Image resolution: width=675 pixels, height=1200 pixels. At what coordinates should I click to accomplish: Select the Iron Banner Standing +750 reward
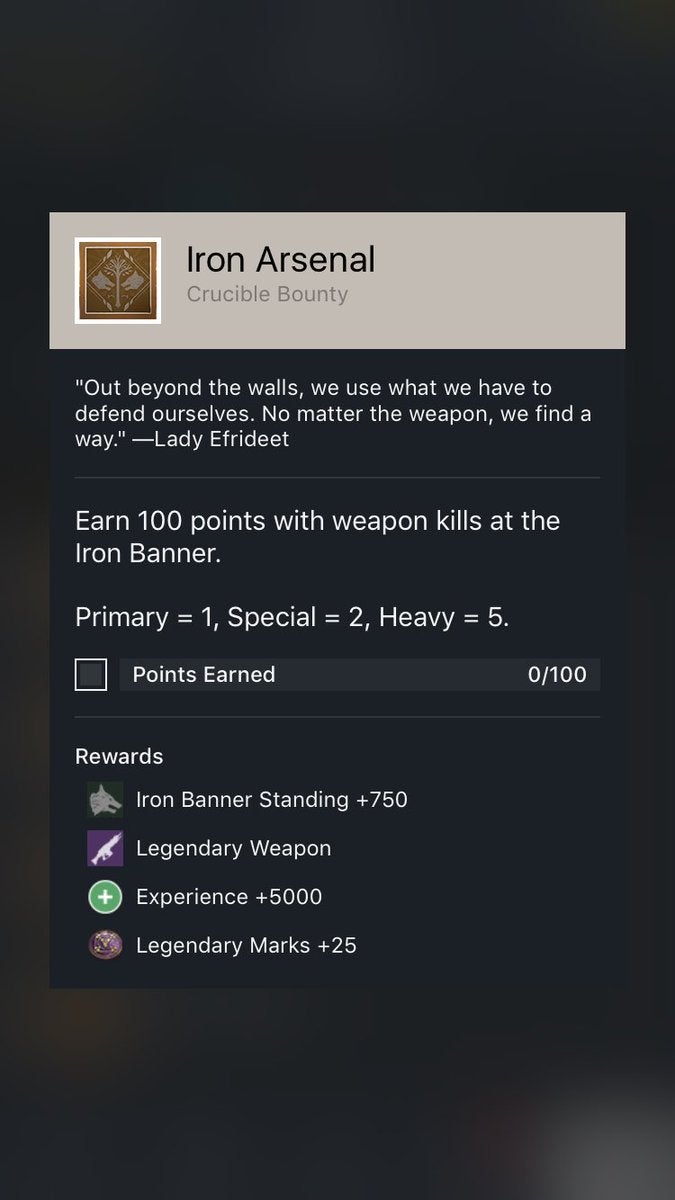pos(272,800)
